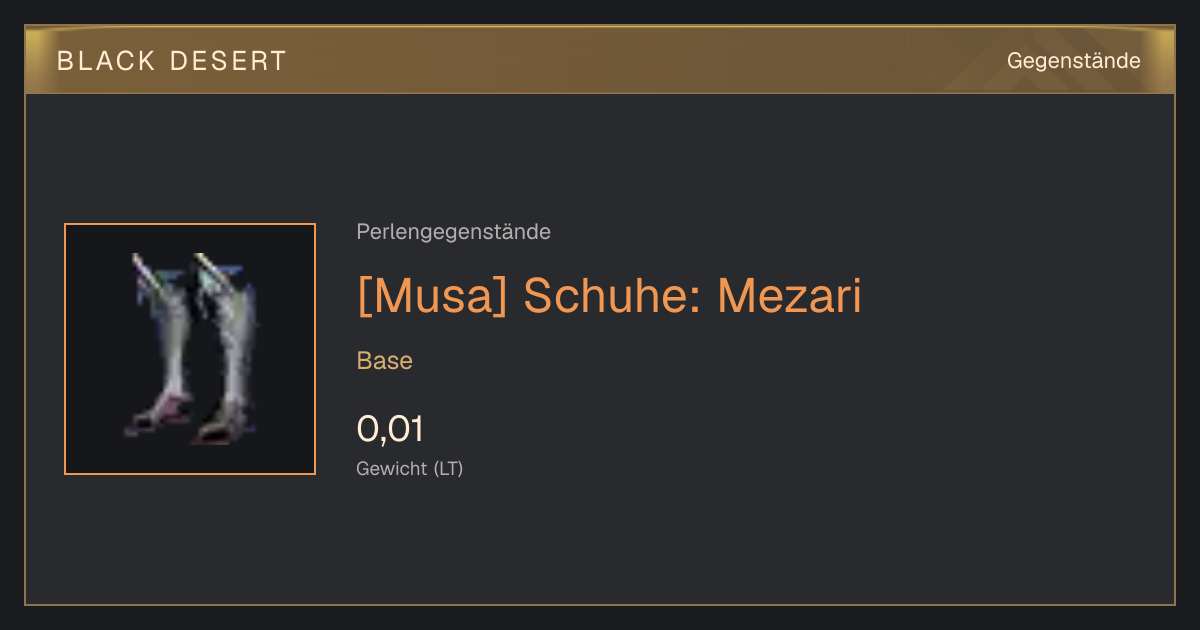
Task: Open the Gegenstände section link
Action: [x=1074, y=61]
